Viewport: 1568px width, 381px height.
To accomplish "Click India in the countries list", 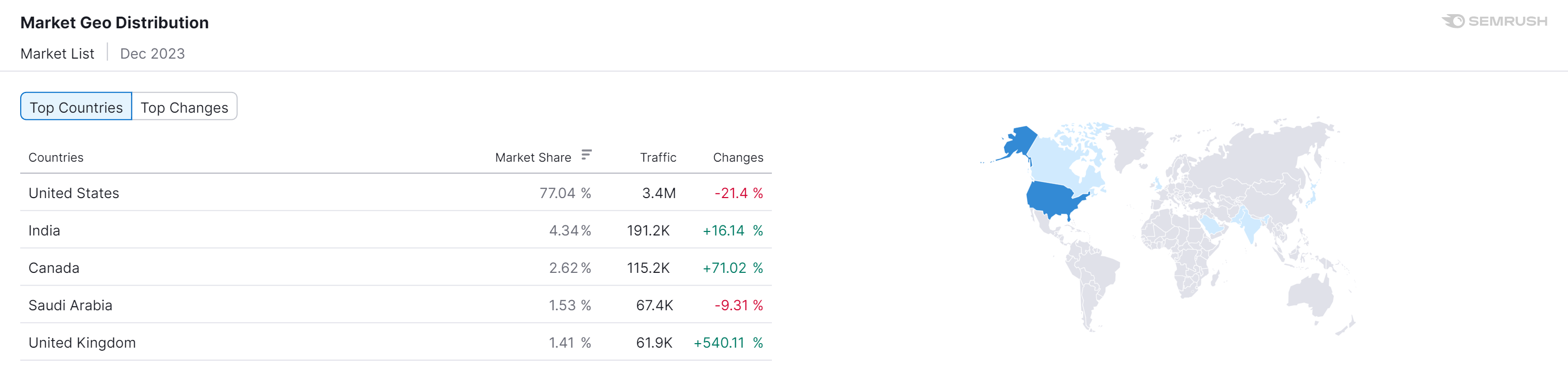I will click(x=45, y=231).
